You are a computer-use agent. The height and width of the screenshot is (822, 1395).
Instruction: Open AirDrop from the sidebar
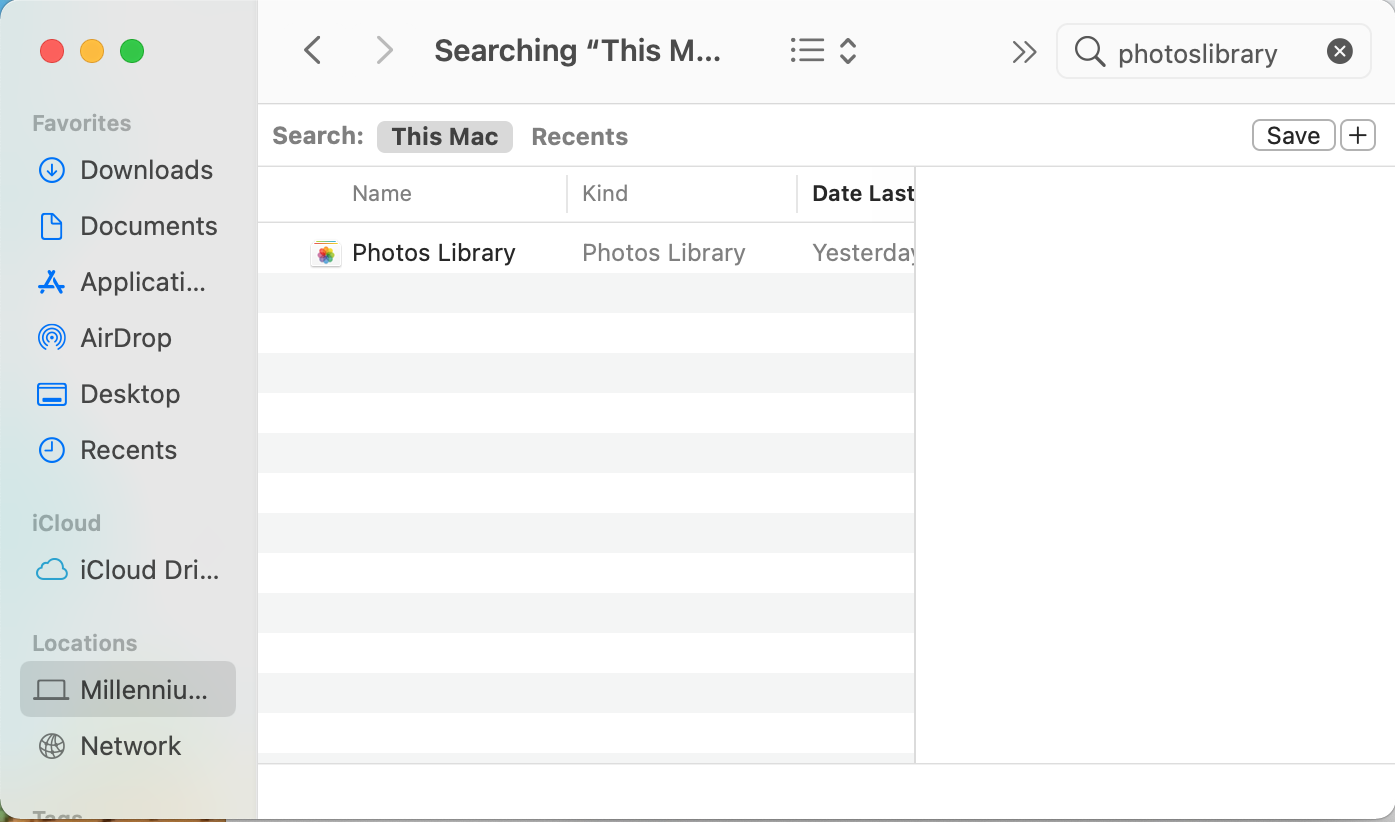tap(125, 338)
